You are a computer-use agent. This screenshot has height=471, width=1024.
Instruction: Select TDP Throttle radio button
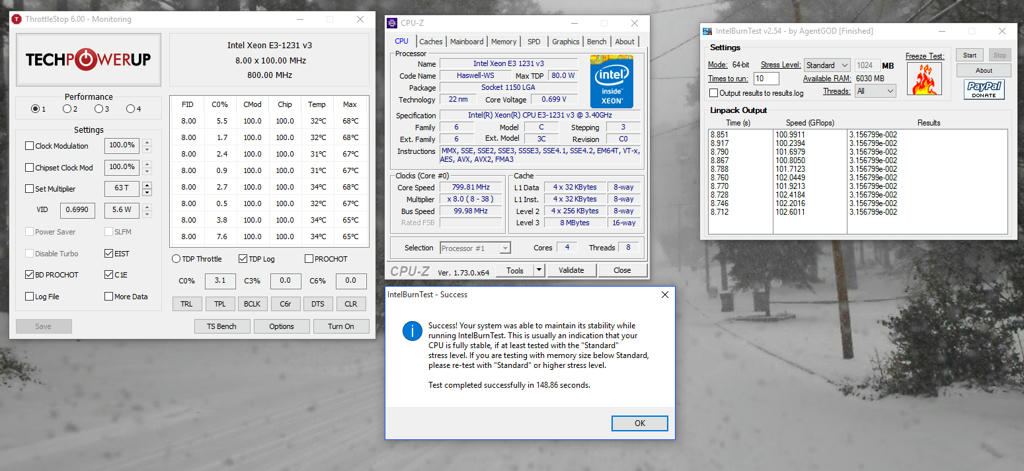[176, 259]
